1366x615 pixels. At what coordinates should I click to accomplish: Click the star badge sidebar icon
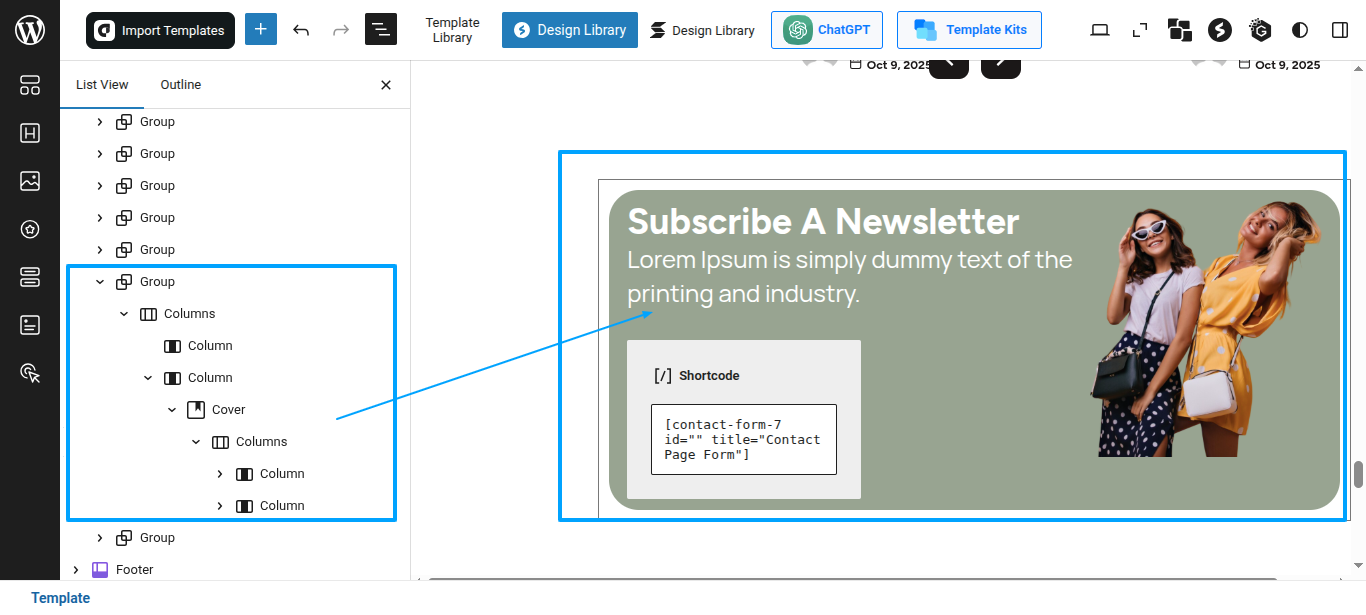(30, 229)
